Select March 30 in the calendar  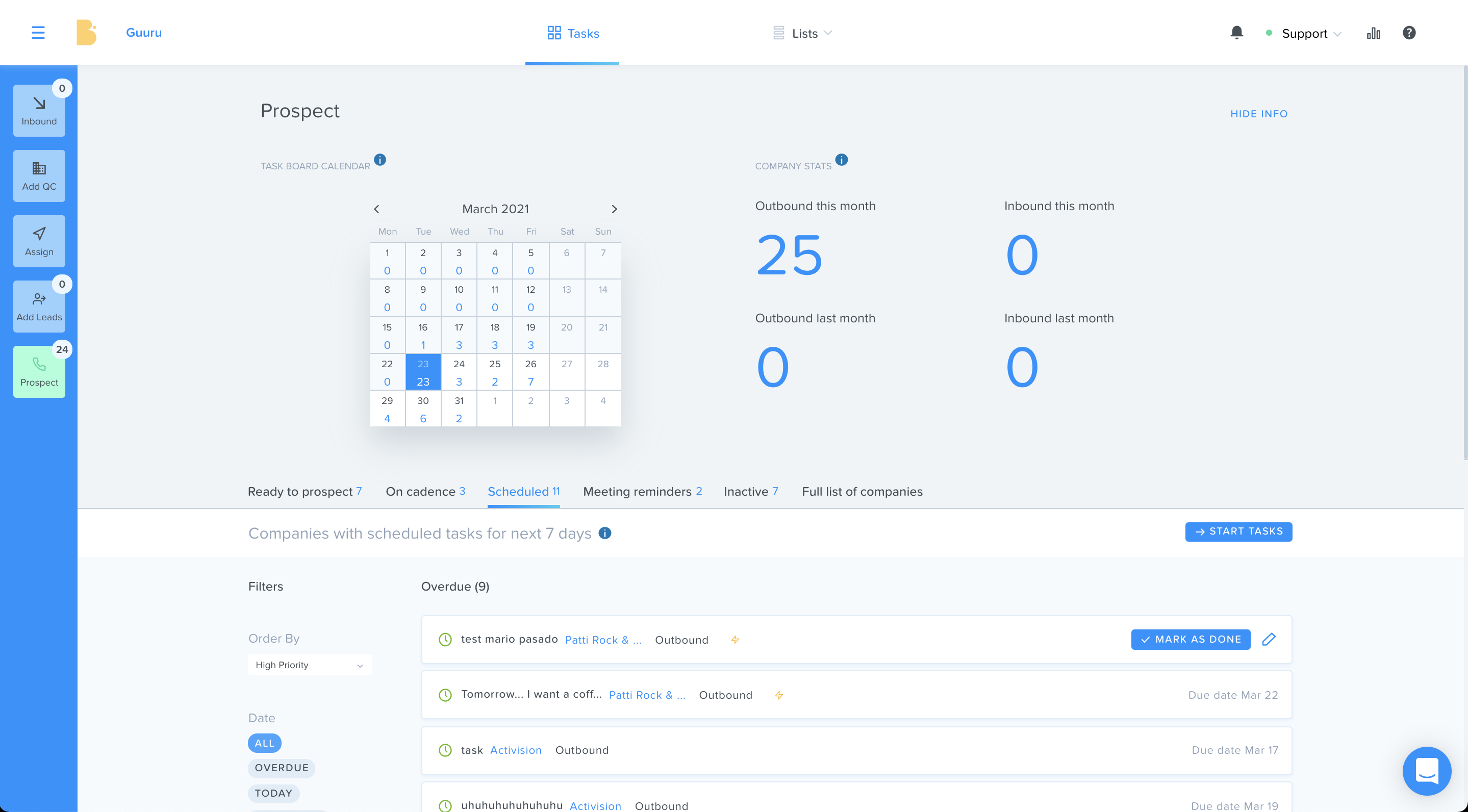423,409
